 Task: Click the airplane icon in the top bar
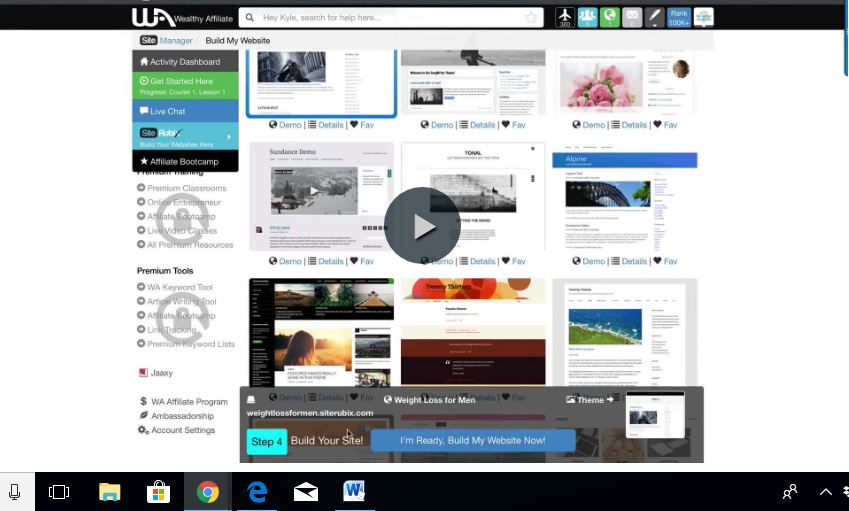(x=565, y=17)
